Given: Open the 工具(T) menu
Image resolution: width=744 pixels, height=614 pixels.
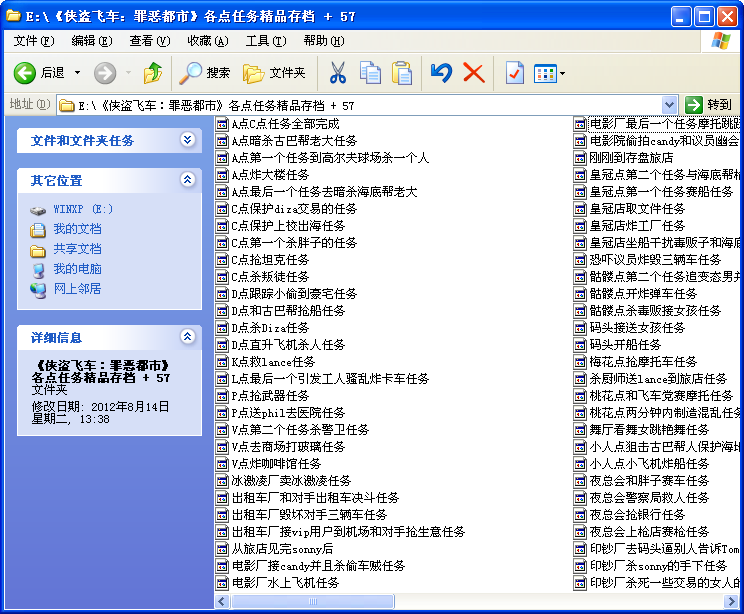Looking at the screenshot, I should (x=266, y=41).
